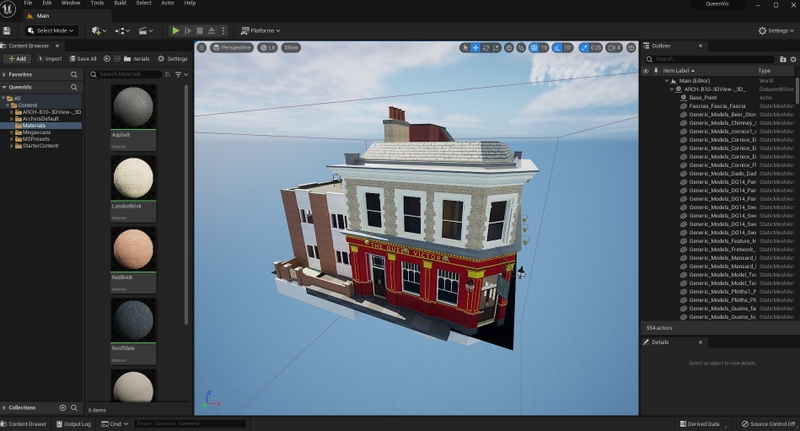Activate the rotate gizmo tool
The height and width of the screenshot is (431, 800).
pyautogui.click(x=486, y=47)
